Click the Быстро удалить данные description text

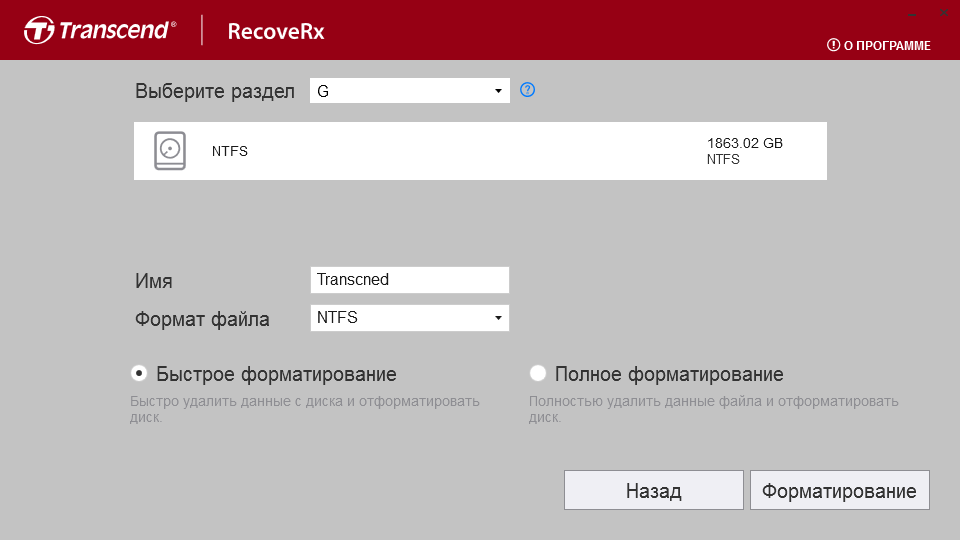coord(304,409)
